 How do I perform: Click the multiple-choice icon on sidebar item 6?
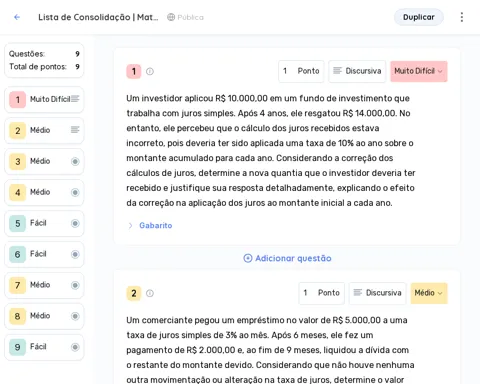pos(75,254)
